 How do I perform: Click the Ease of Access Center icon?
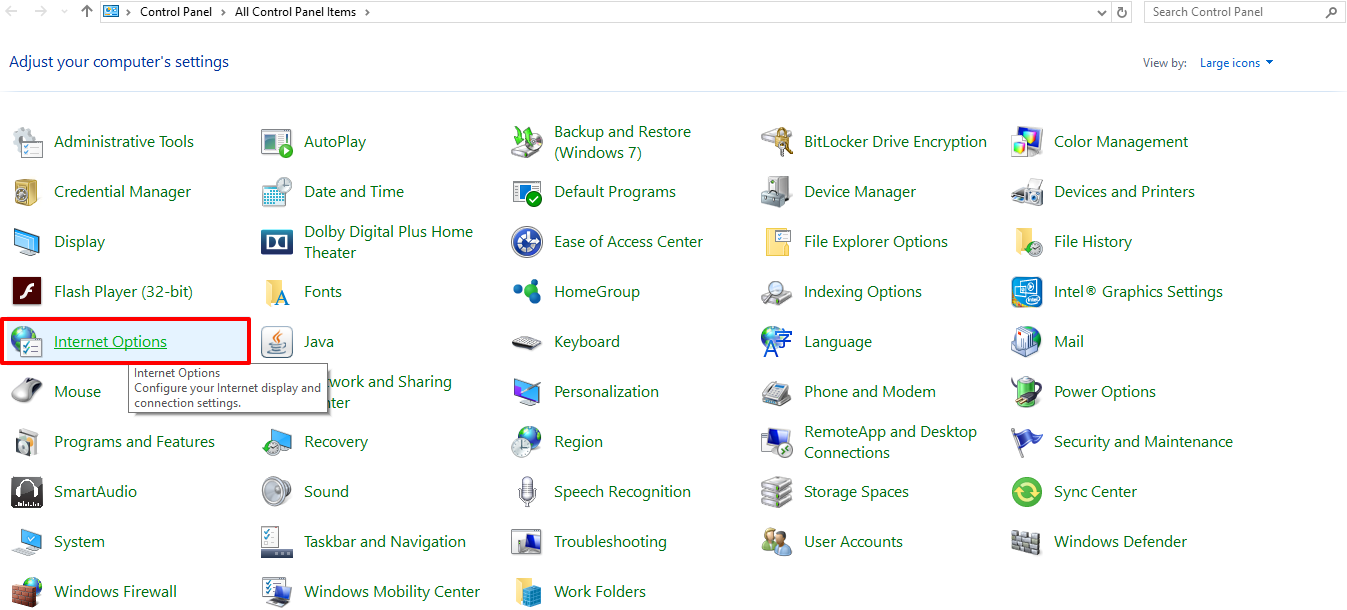[527, 242]
